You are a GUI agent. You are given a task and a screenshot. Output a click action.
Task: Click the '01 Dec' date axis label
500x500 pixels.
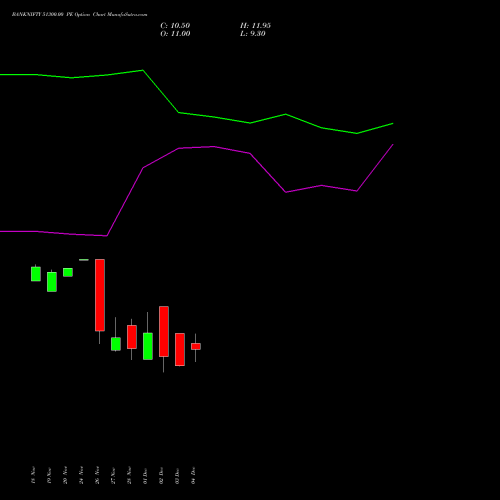coord(145,475)
